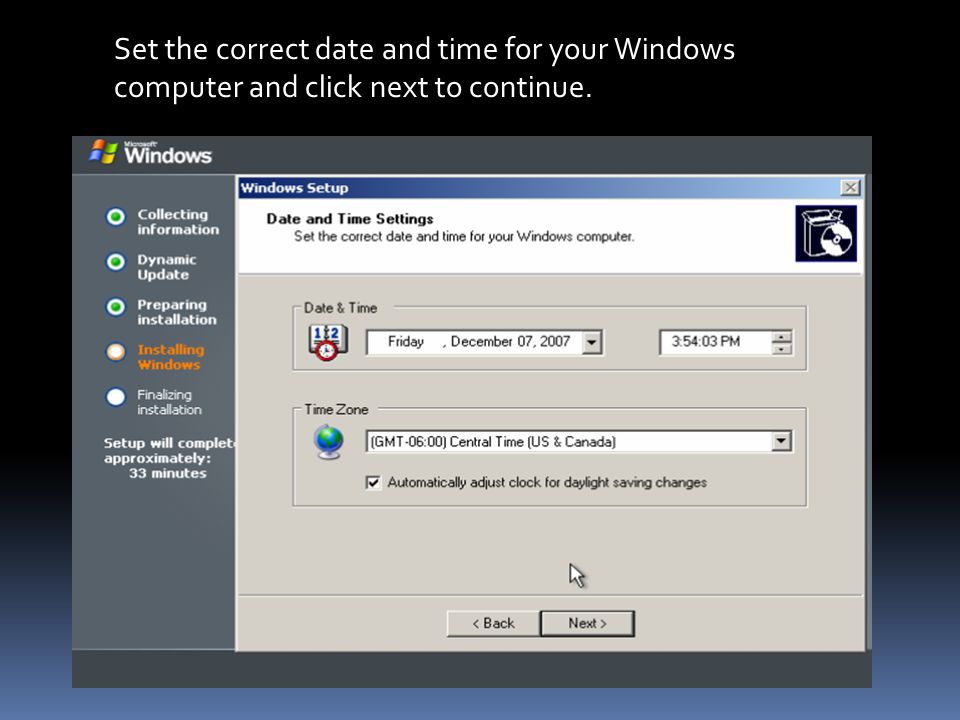
Task: Toggle automatic daylight saving adjustment checkbox
Action: pos(373,482)
